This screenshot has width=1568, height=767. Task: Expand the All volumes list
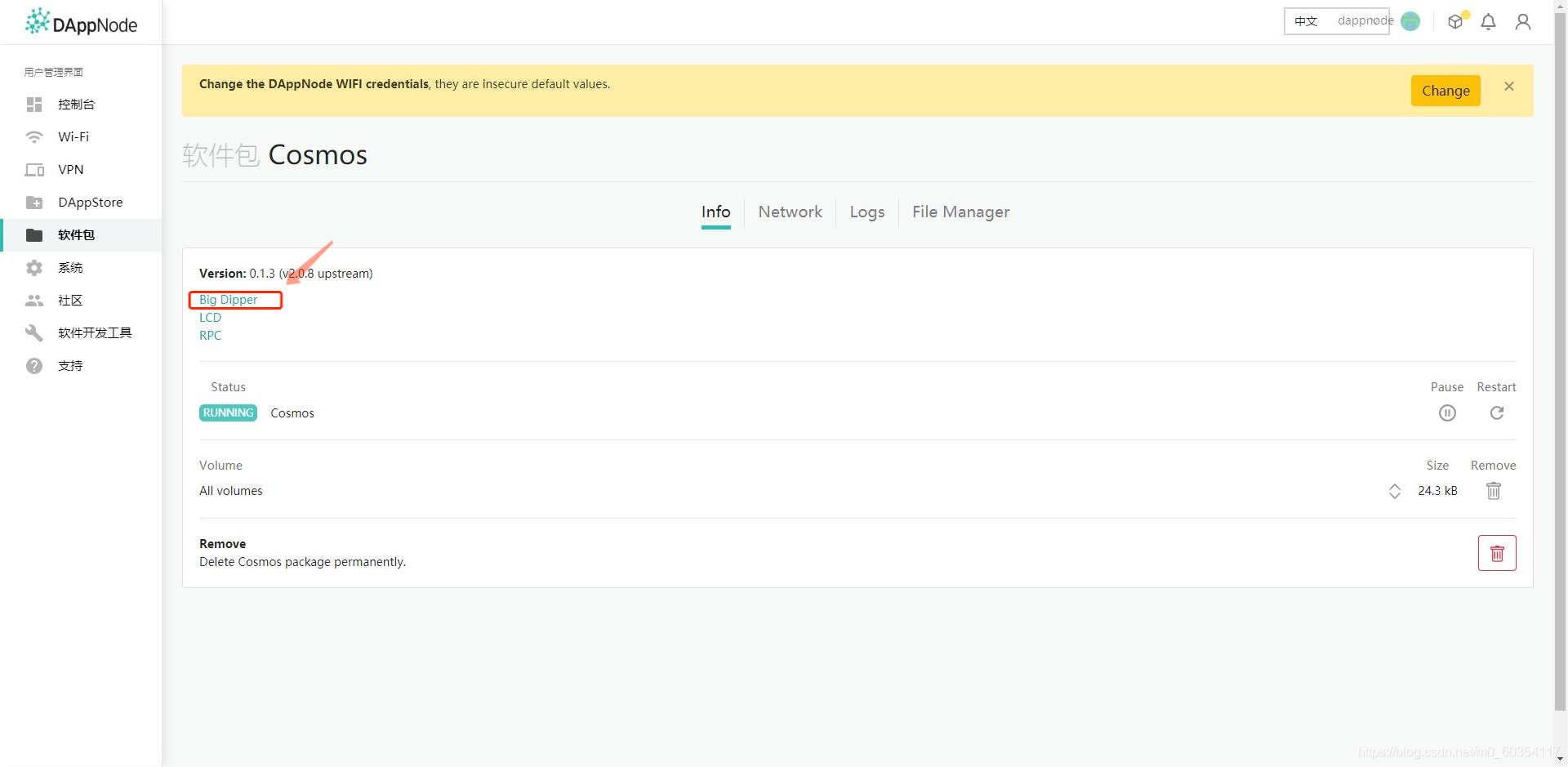click(1395, 491)
